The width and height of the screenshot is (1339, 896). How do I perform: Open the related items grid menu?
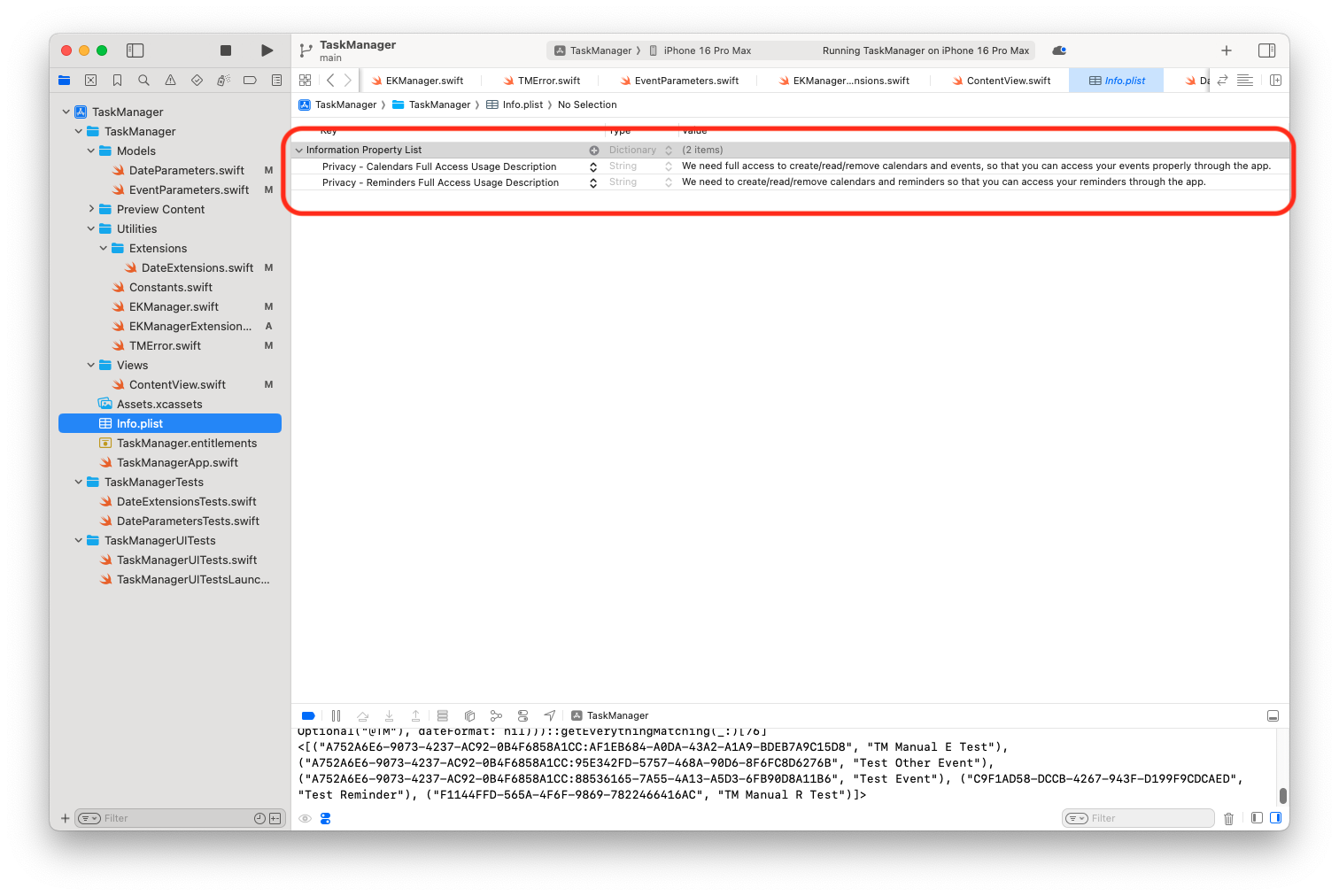click(306, 80)
